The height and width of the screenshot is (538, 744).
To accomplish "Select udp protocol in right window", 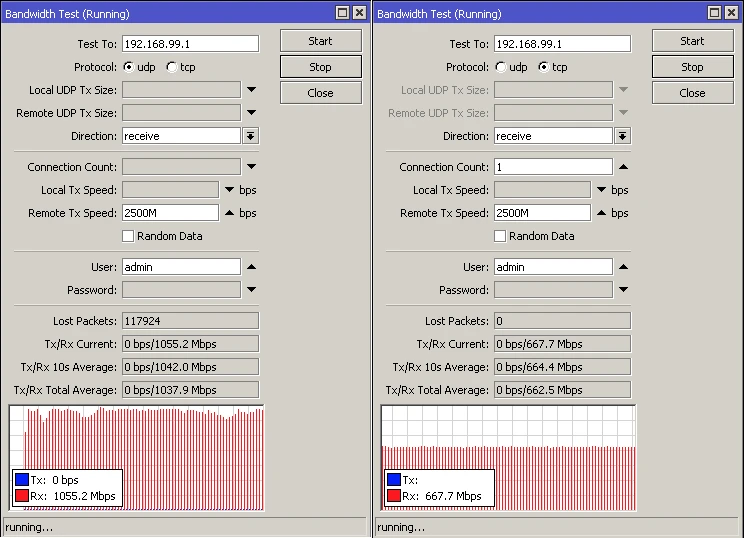I will [x=501, y=67].
